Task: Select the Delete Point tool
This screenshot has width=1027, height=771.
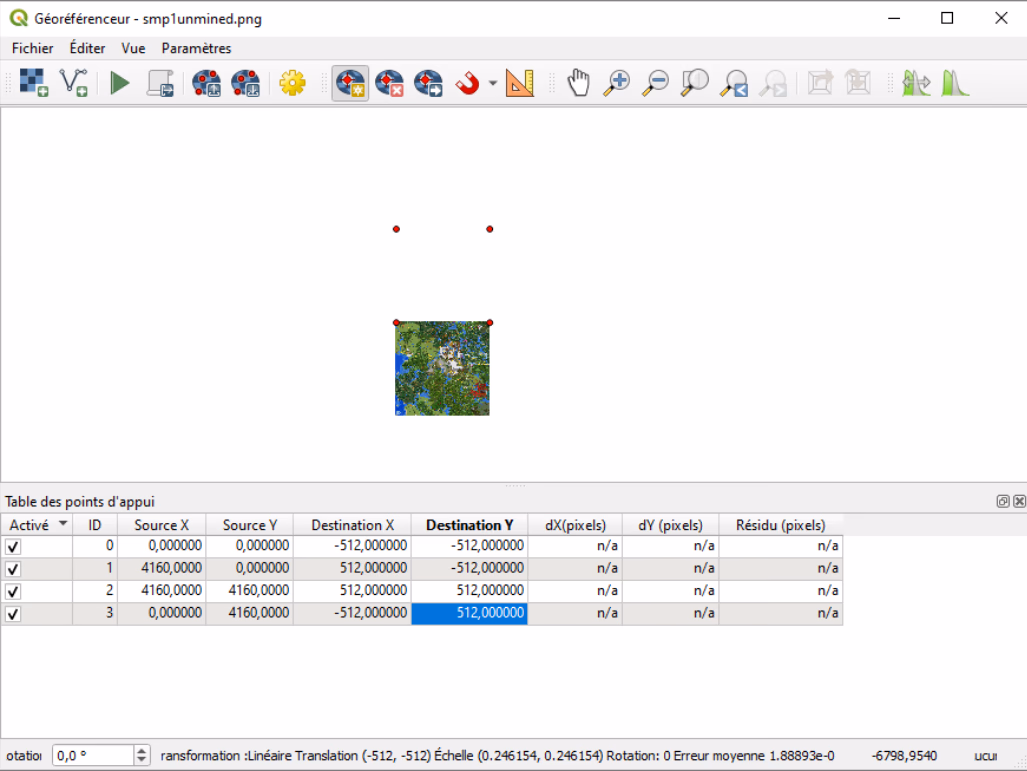Action: [389, 83]
